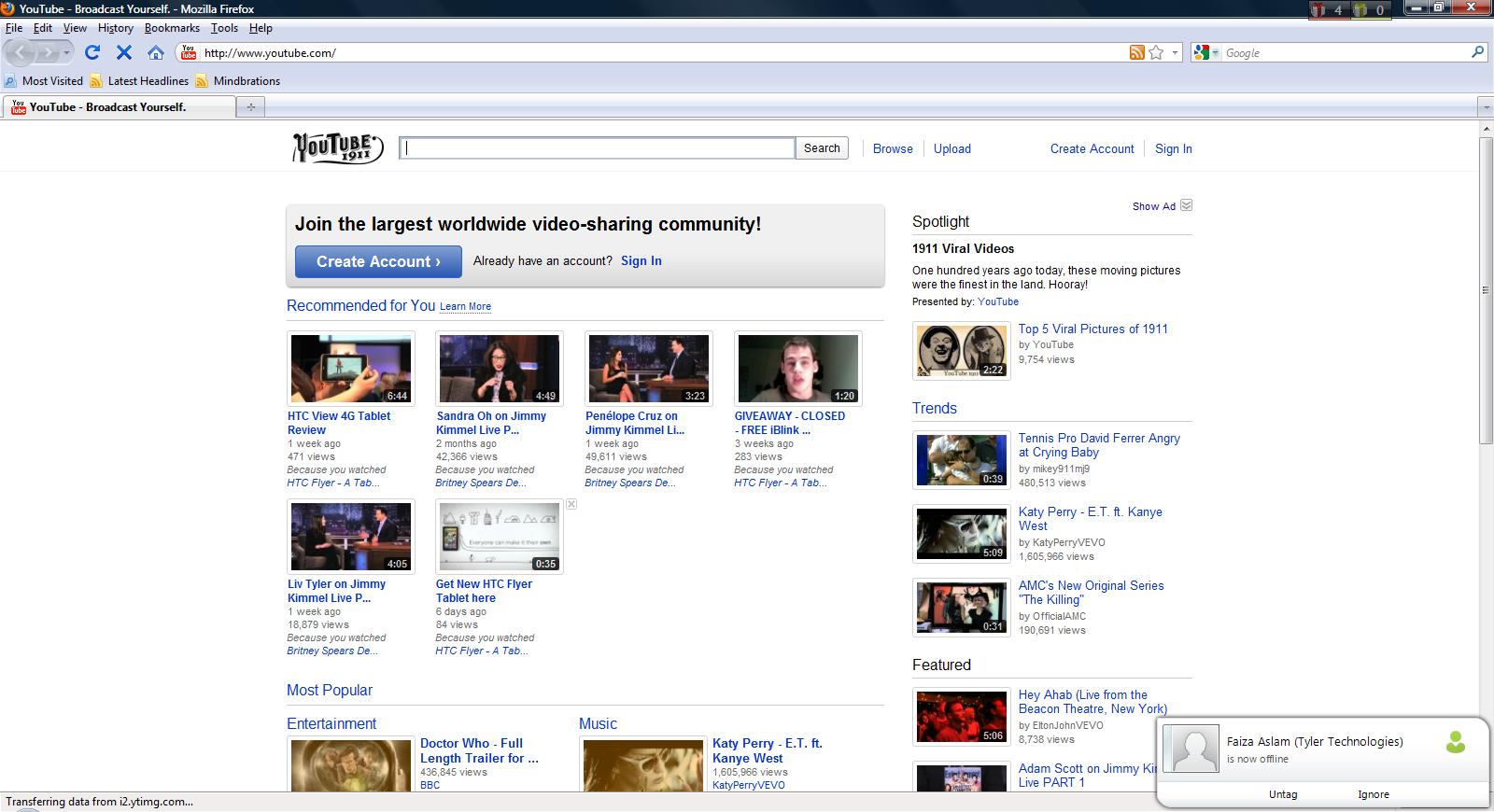Image resolution: width=1494 pixels, height=812 pixels.
Task: Click the AMC's New Original Series title
Action: tap(1091, 593)
